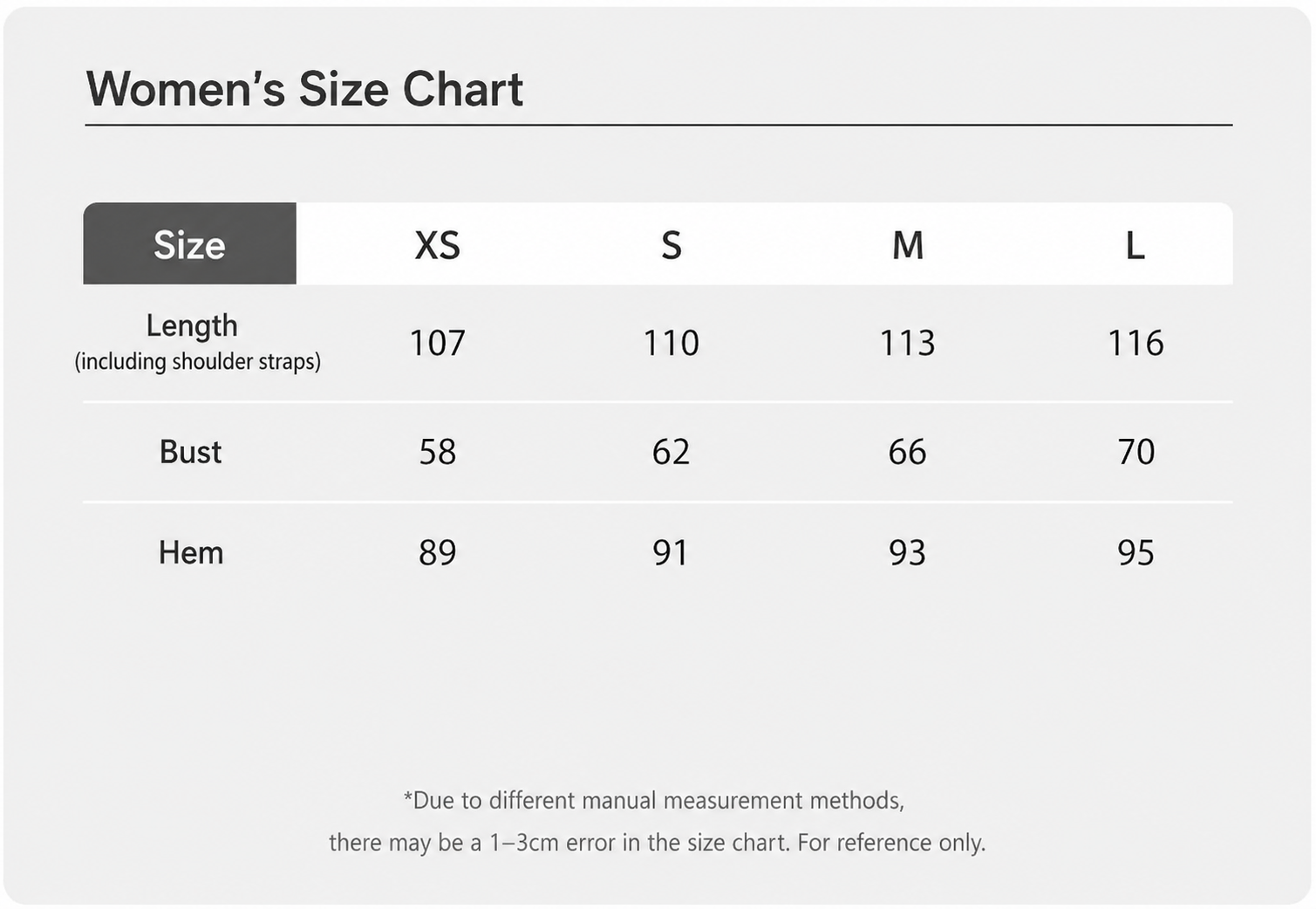Select the dark Size header cell
Screen dimensions: 1316x909
pyautogui.click(x=190, y=243)
